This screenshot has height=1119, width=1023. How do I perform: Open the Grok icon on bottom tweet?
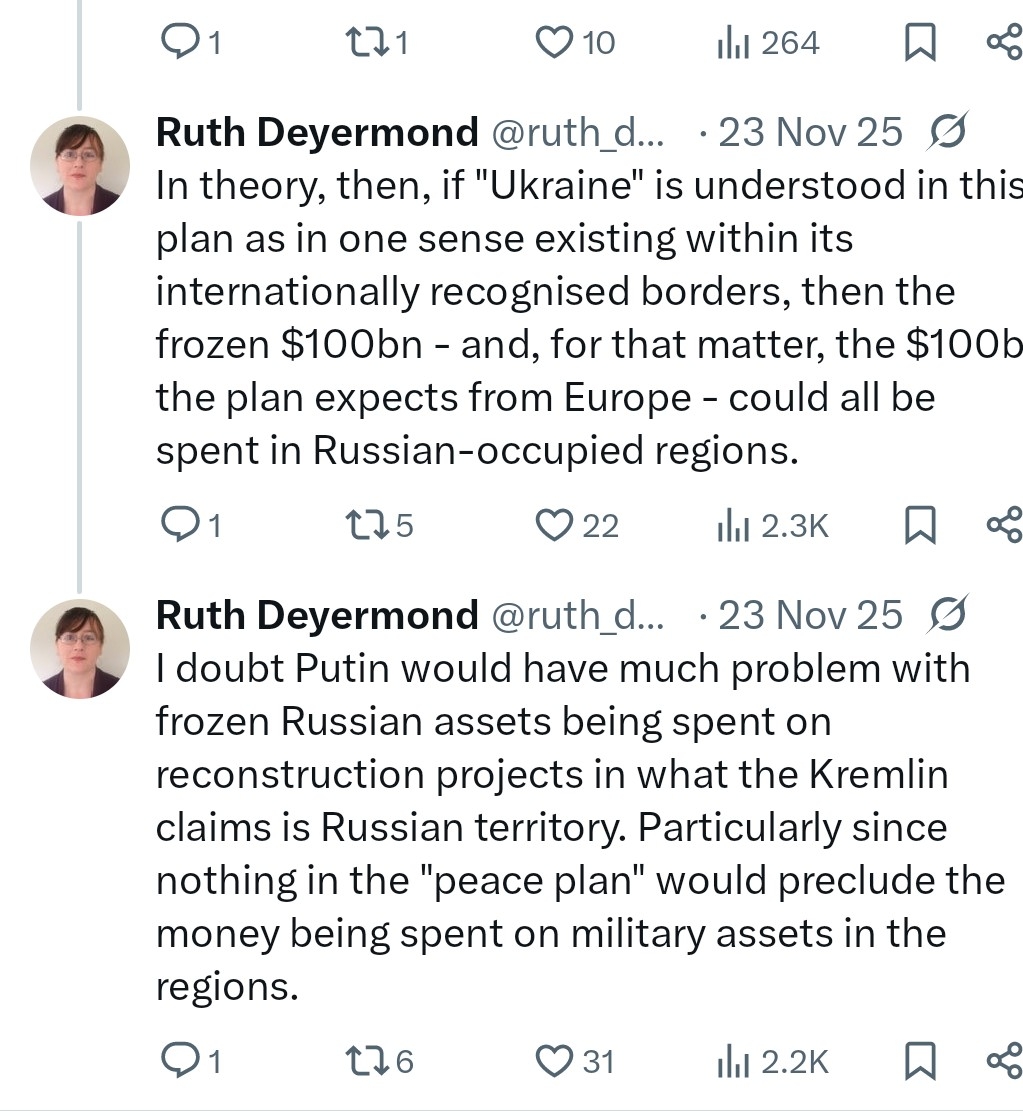coord(946,615)
